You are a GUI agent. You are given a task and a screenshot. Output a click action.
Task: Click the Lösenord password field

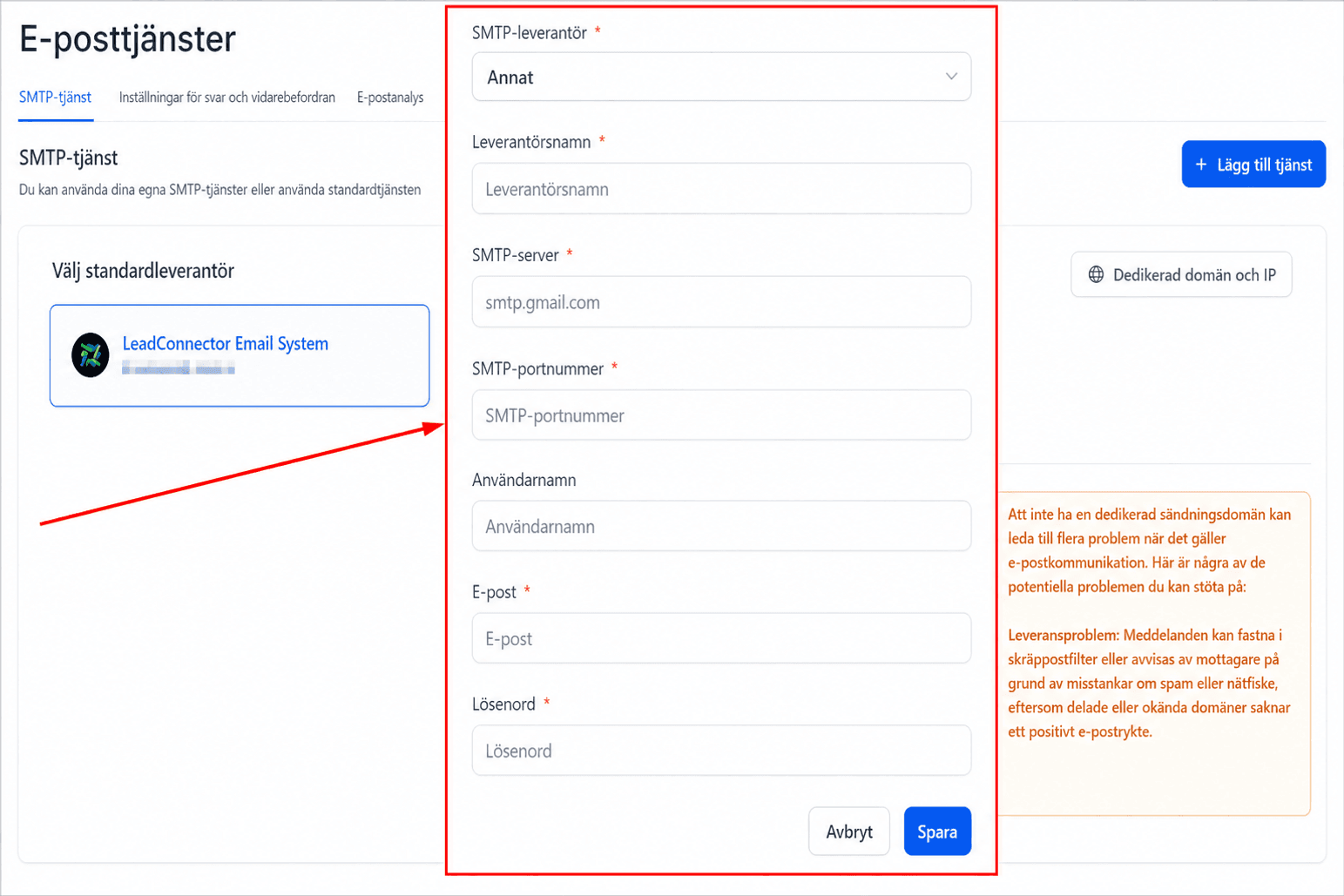point(721,751)
